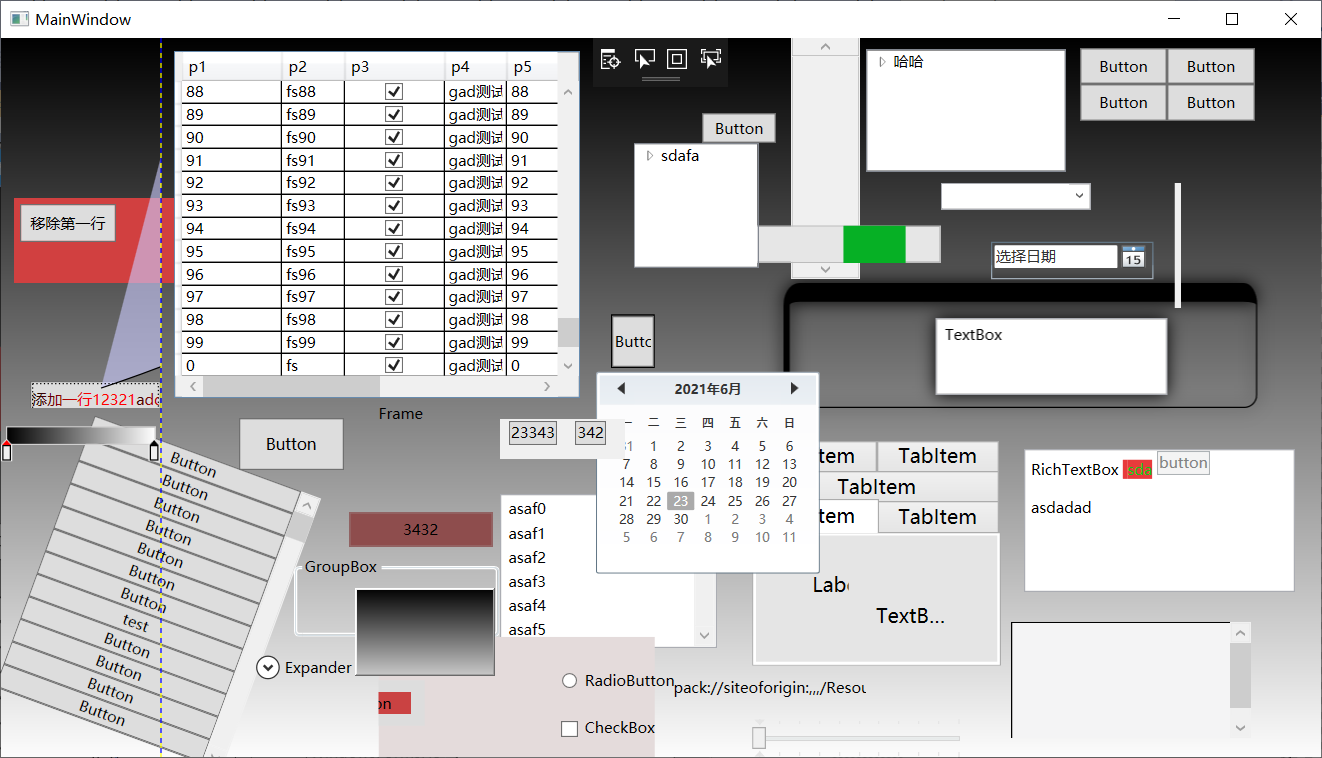Go to next month in the calendar
Image resolution: width=1322 pixels, height=758 pixels.
pyautogui.click(x=795, y=388)
